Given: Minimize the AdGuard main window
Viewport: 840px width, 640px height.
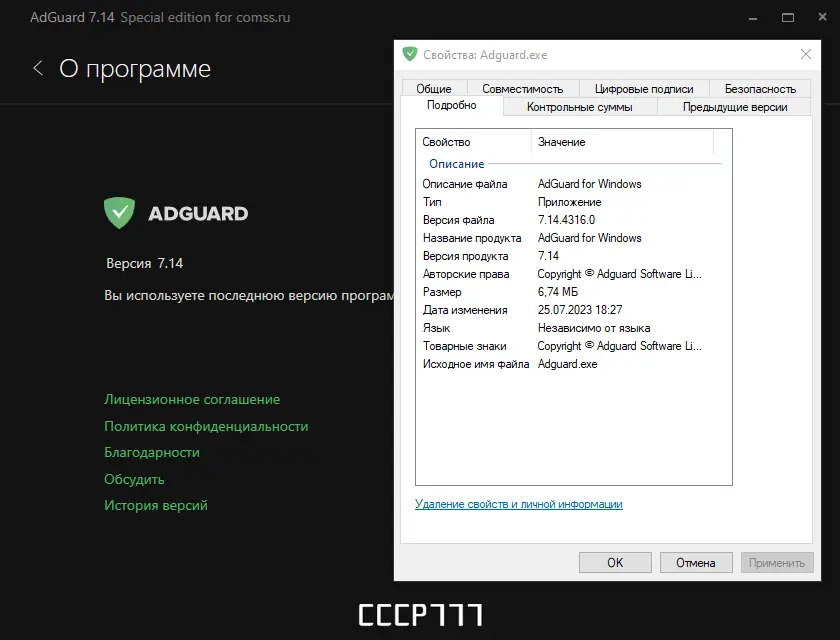Looking at the screenshot, I should click(x=753, y=18).
